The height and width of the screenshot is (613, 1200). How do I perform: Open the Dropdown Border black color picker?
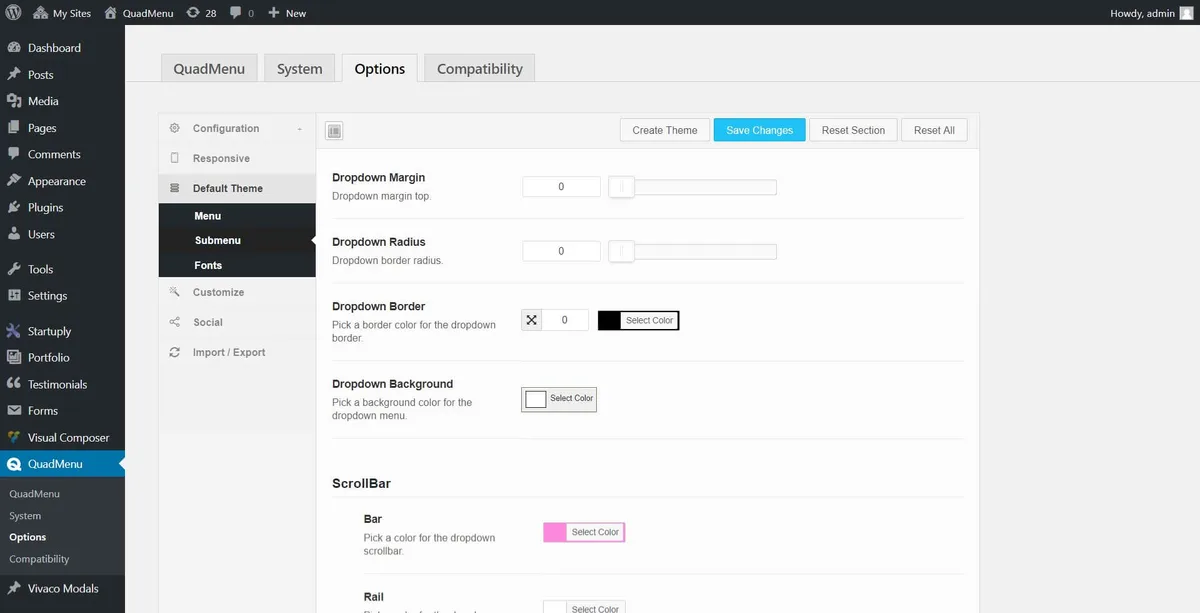pyautogui.click(x=638, y=320)
